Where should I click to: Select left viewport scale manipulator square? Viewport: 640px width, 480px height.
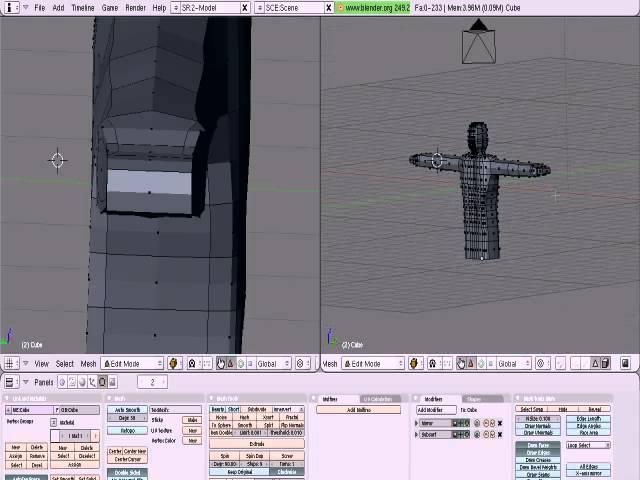[250, 363]
